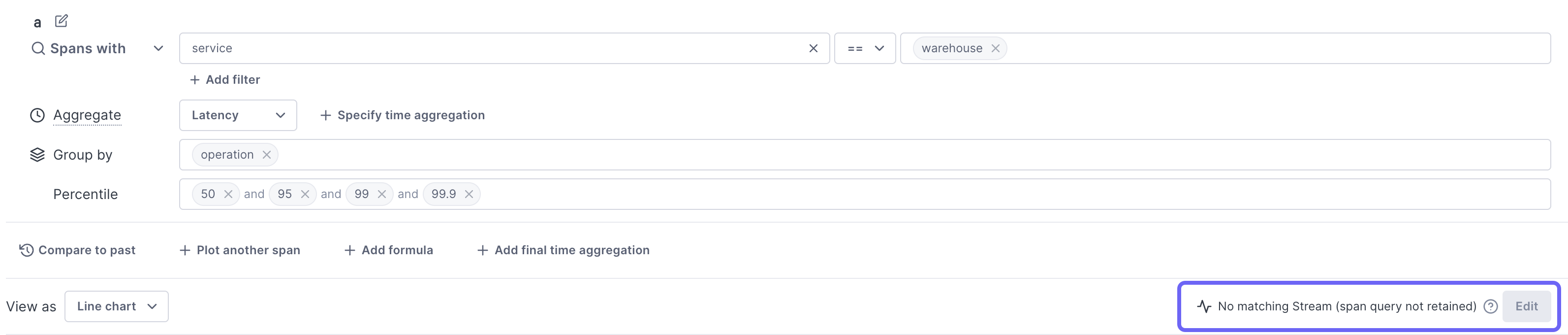
Task: Click the edit pencil icon beside query a
Action: click(62, 21)
